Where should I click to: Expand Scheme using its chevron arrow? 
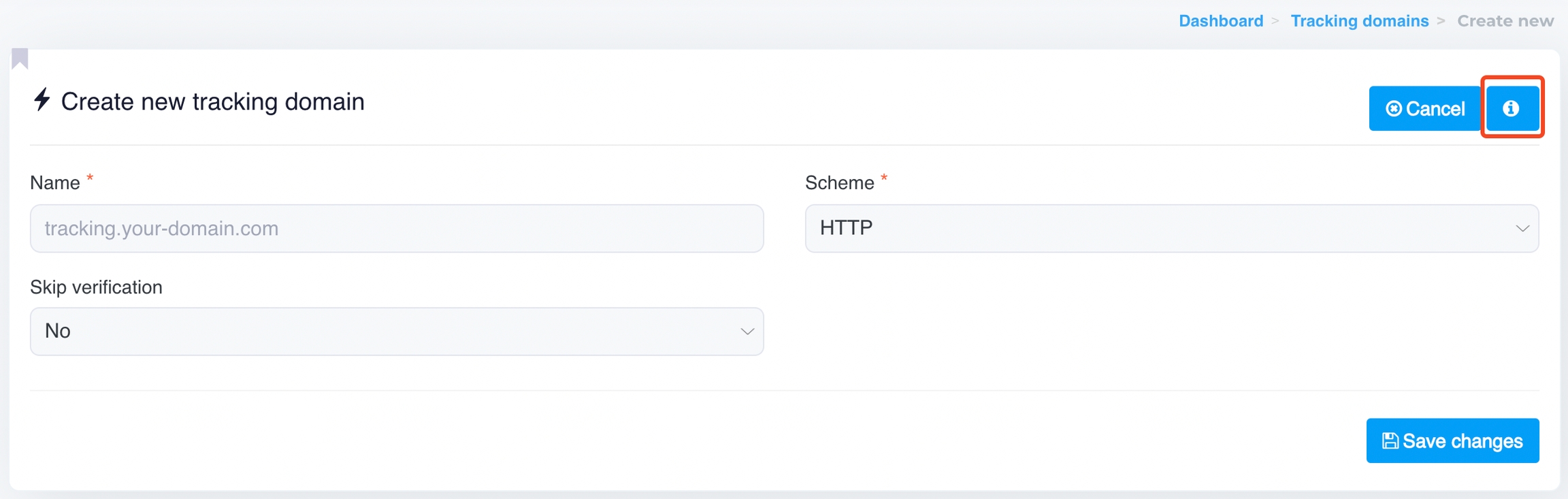pos(1522,229)
